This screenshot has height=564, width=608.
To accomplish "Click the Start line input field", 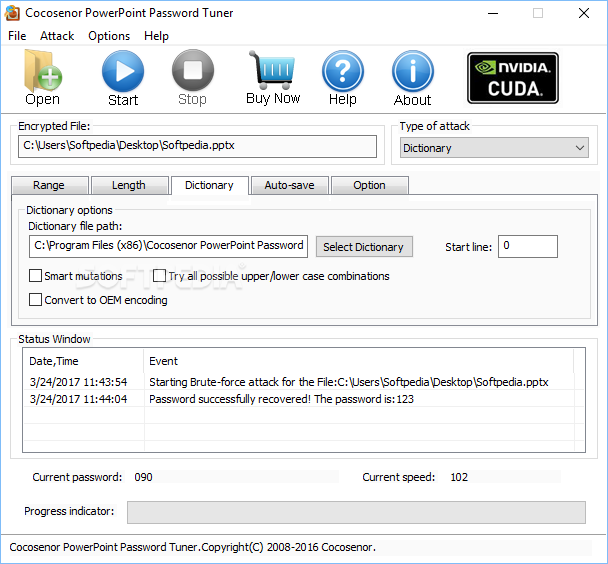I will (528, 246).
